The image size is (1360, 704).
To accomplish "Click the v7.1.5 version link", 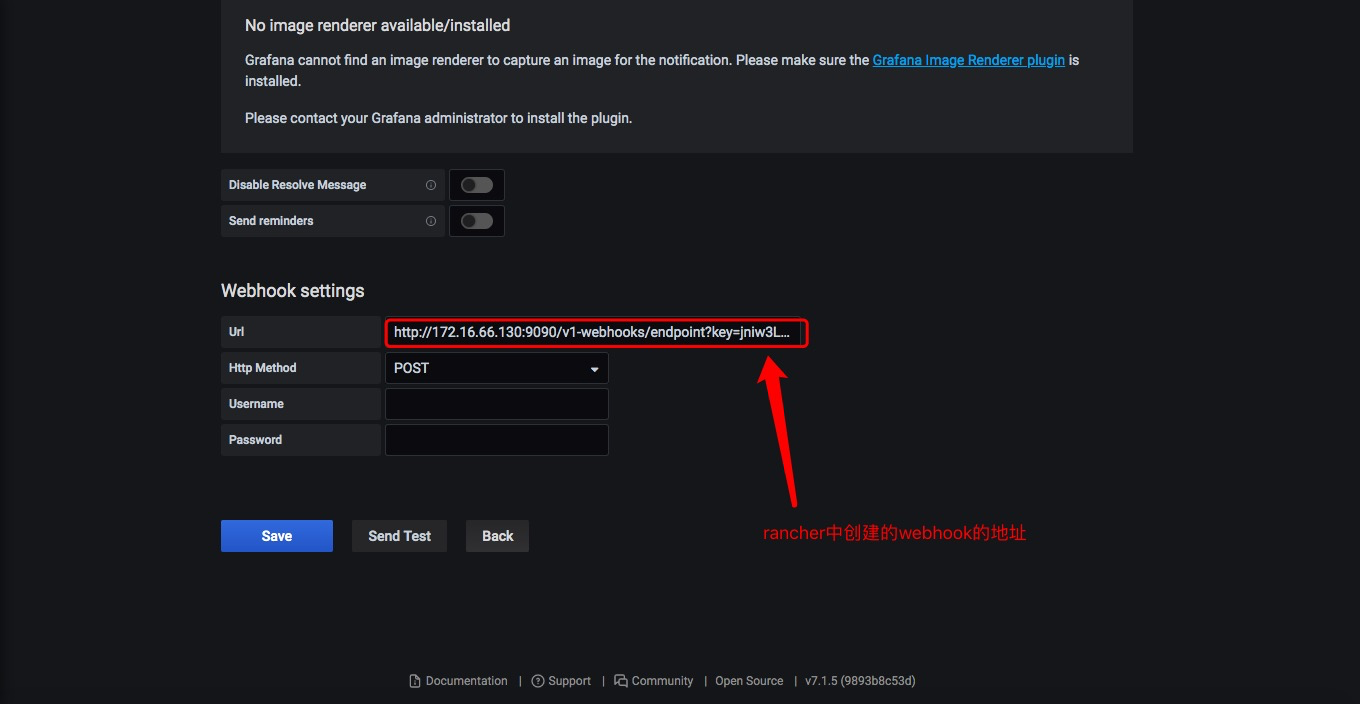I will (860, 681).
